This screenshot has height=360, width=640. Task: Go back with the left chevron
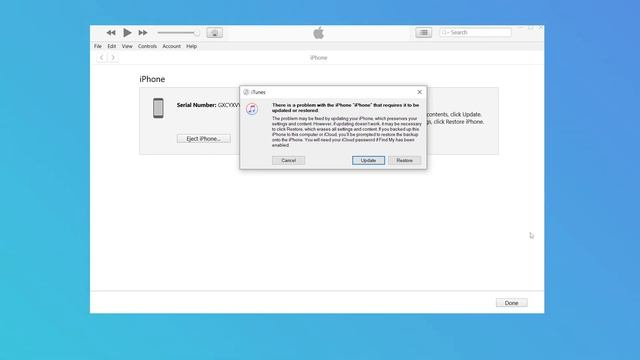pyautogui.click(x=101, y=58)
